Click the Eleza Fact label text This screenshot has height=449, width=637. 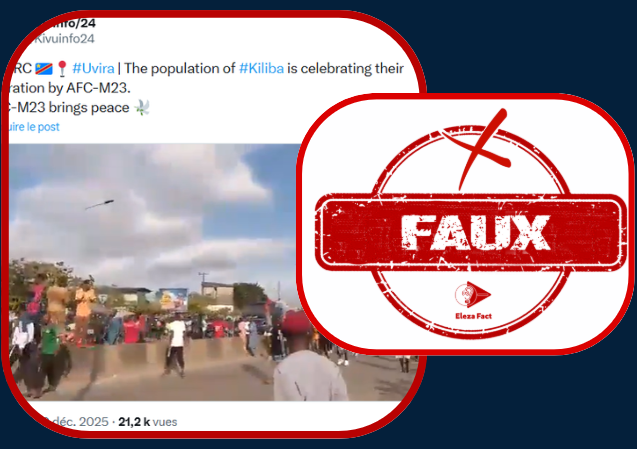click(x=473, y=316)
